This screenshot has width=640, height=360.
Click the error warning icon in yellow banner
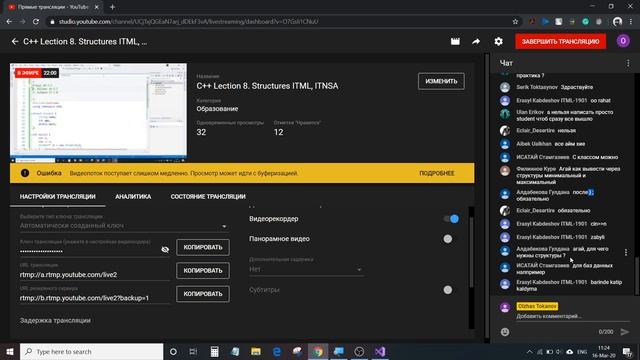[x=25, y=173]
